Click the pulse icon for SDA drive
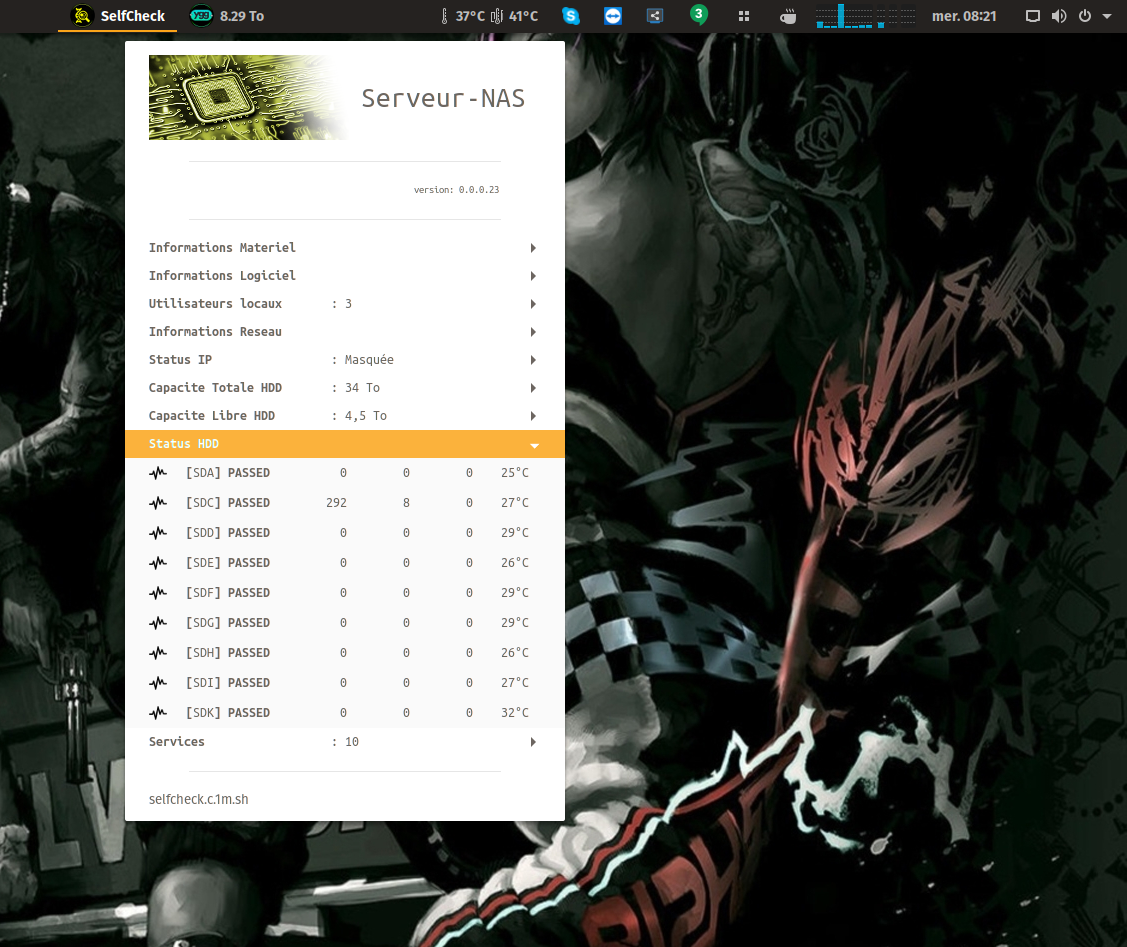 coord(158,473)
